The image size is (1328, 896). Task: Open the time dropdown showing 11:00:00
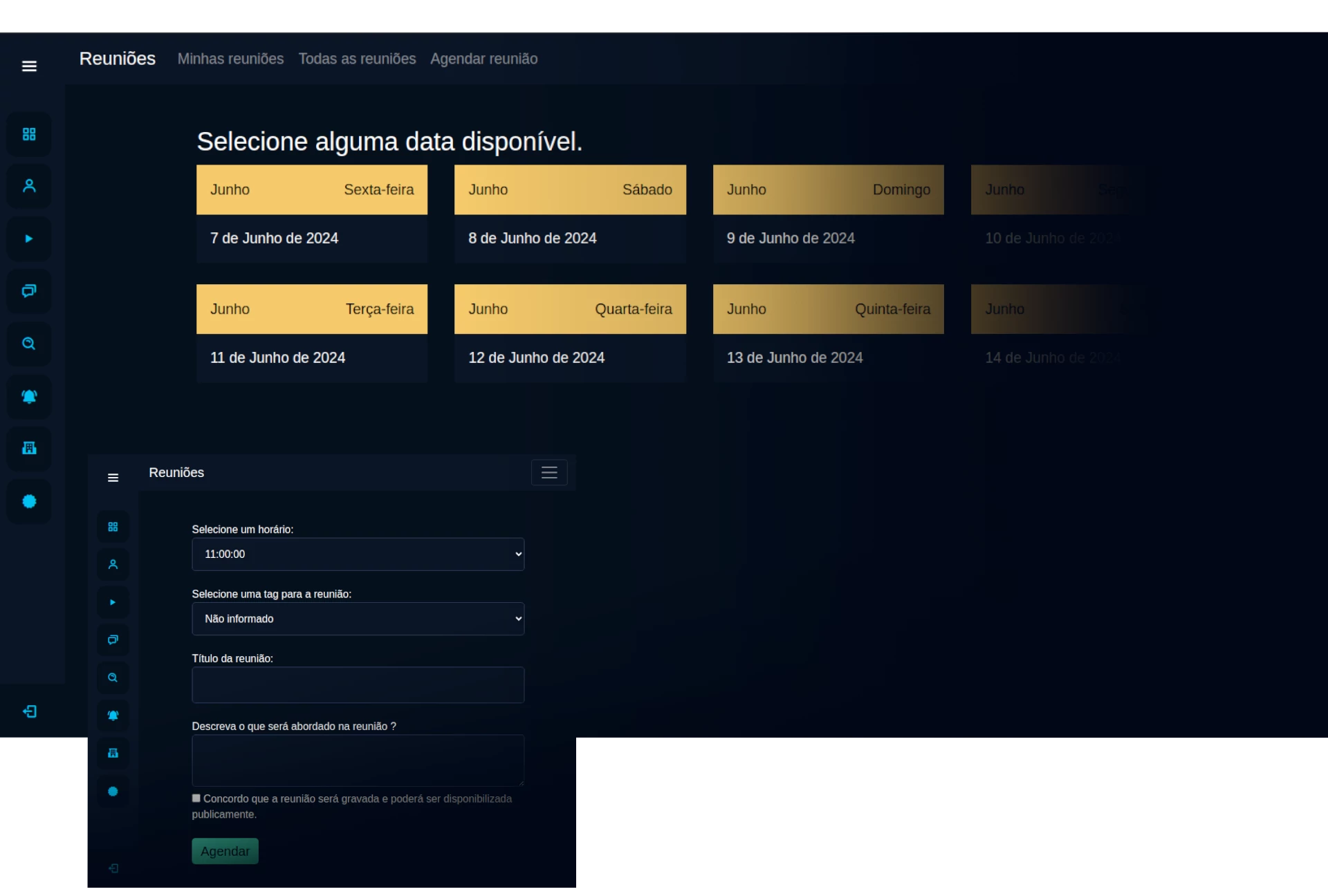358,554
